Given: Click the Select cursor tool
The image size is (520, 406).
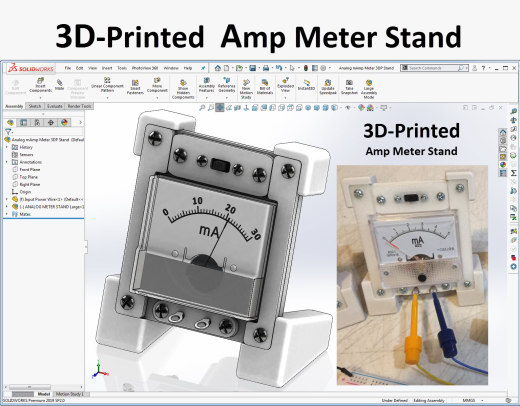Looking at the screenshot, I should point(292,68).
